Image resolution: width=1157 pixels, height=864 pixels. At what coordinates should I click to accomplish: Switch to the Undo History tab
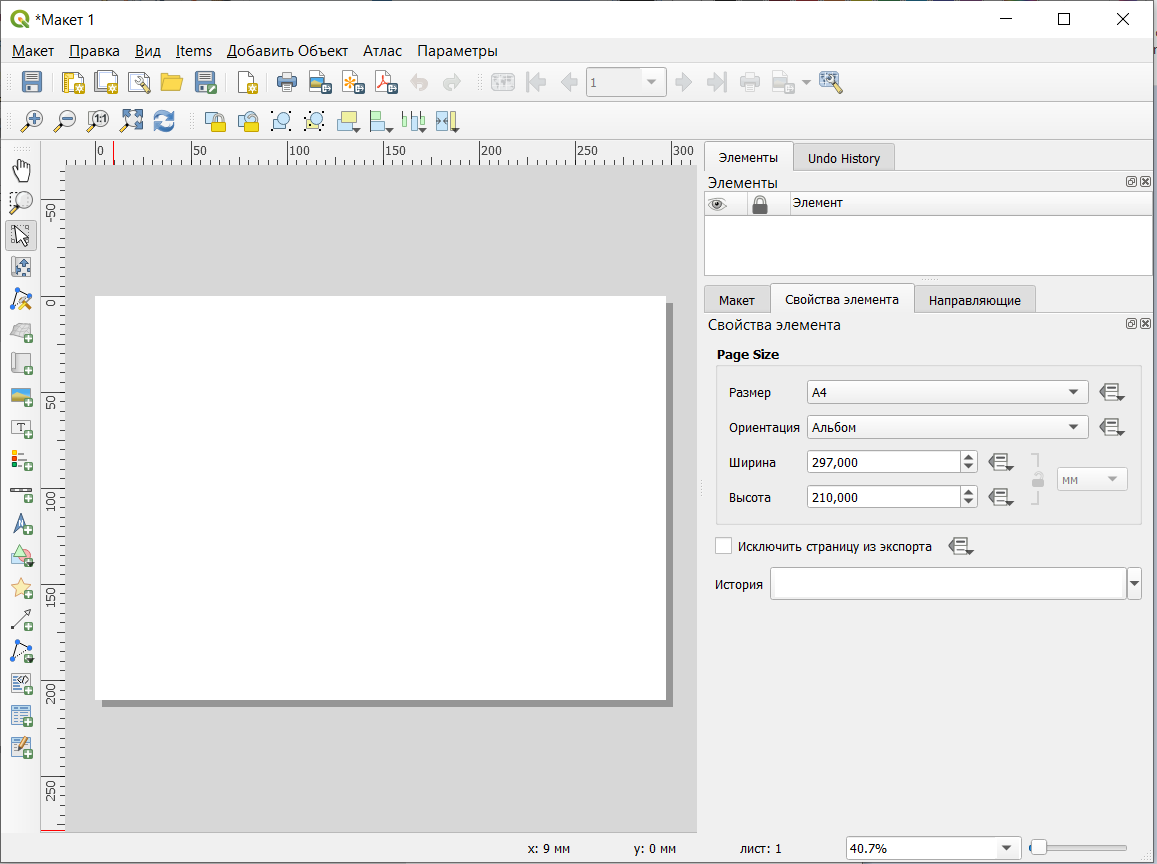click(843, 158)
